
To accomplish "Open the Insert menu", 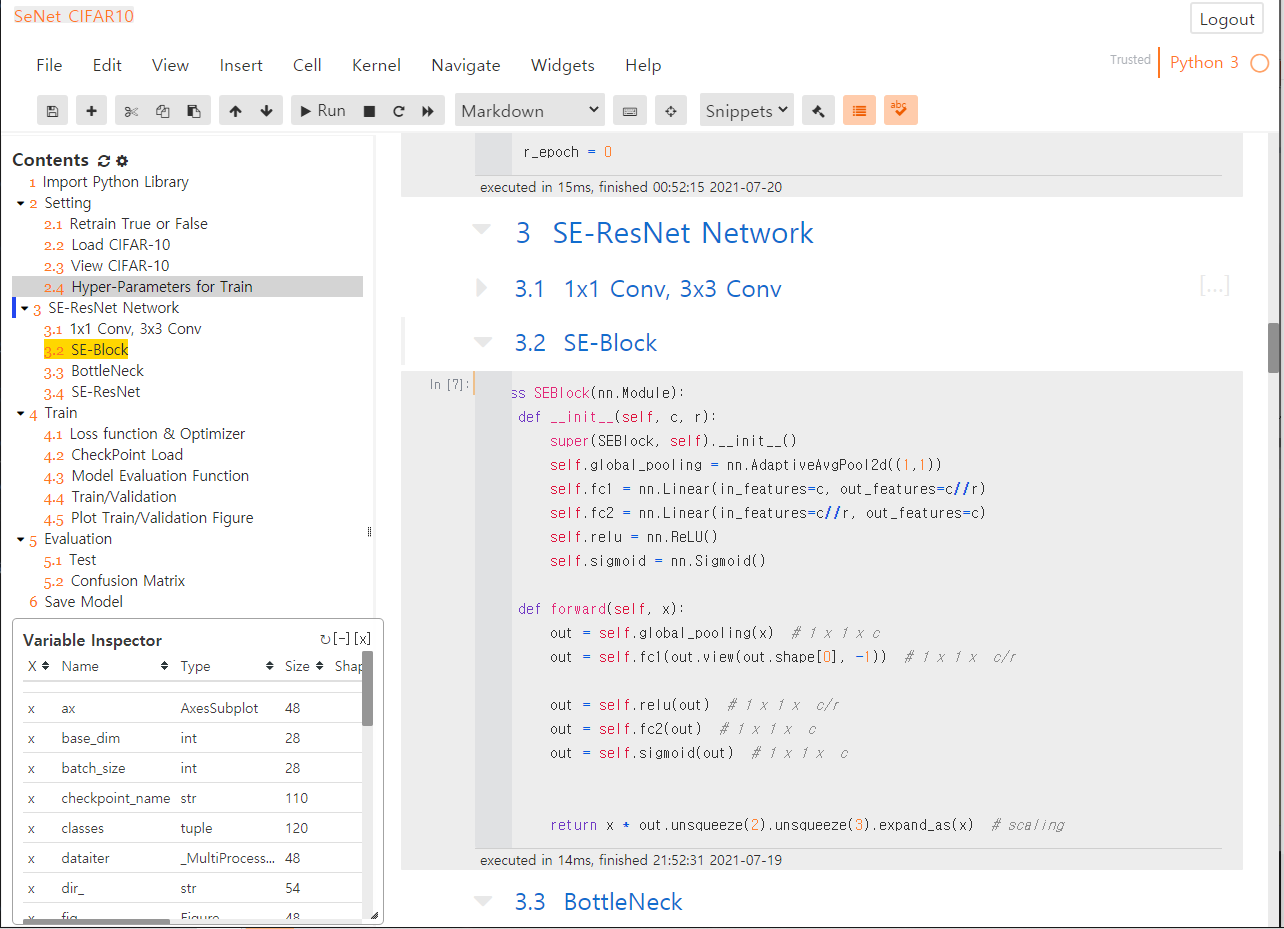I will point(241,65).
